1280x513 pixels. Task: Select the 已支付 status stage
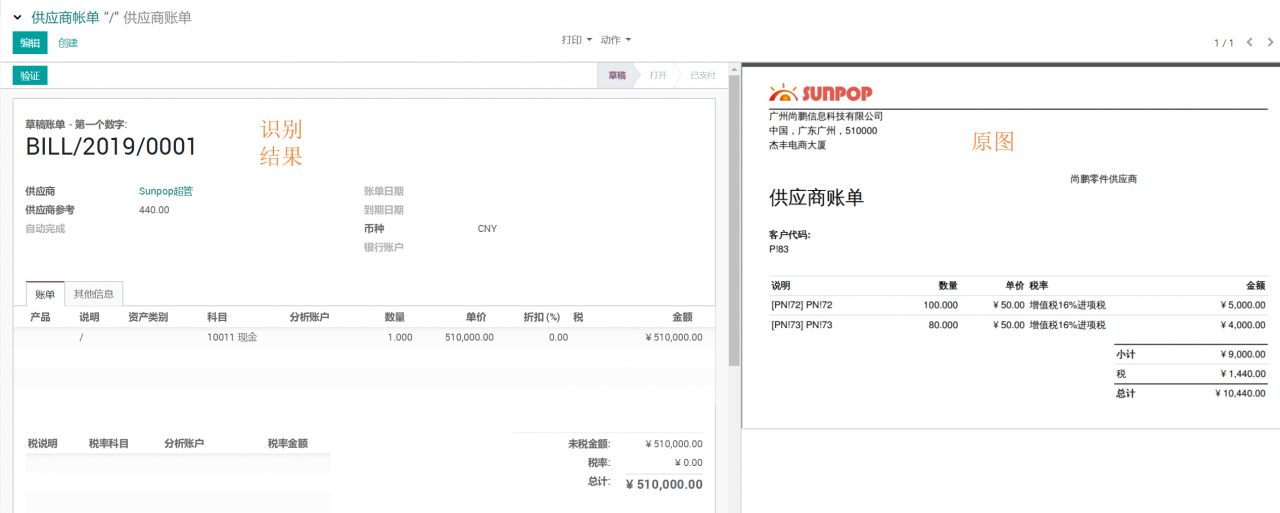pyautogui.click(x=702, y=75)
